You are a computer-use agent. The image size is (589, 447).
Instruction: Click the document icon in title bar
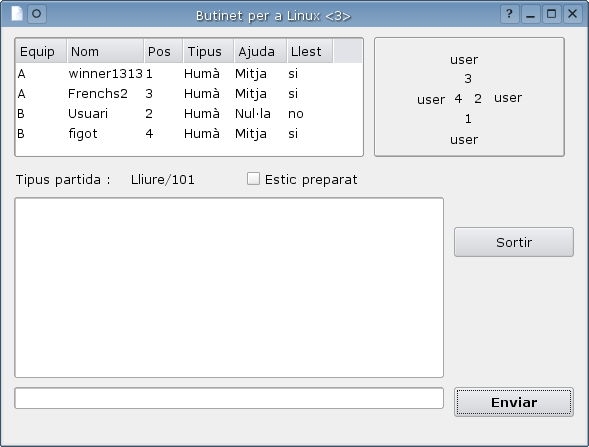(17, 14)
